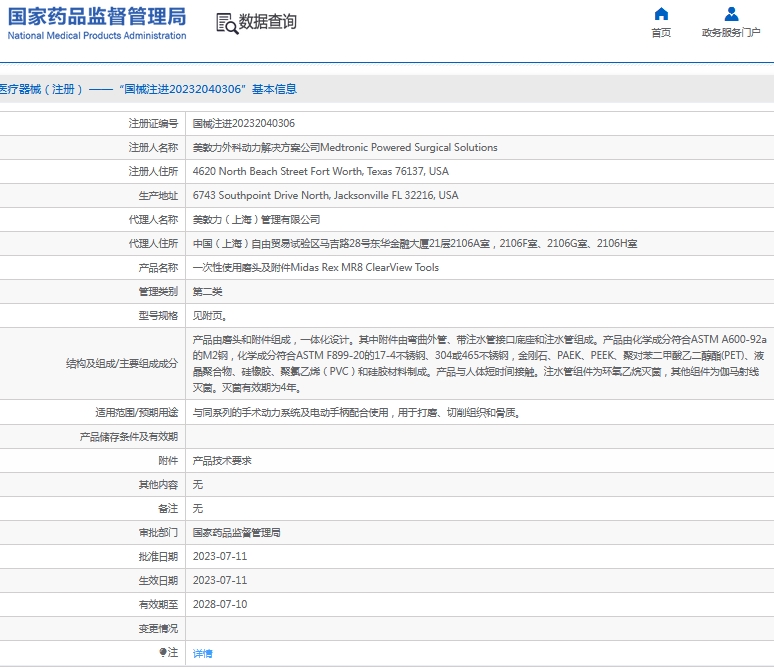
Task: Click the 产品技术要求 attachment value
Action: [222, 461]
